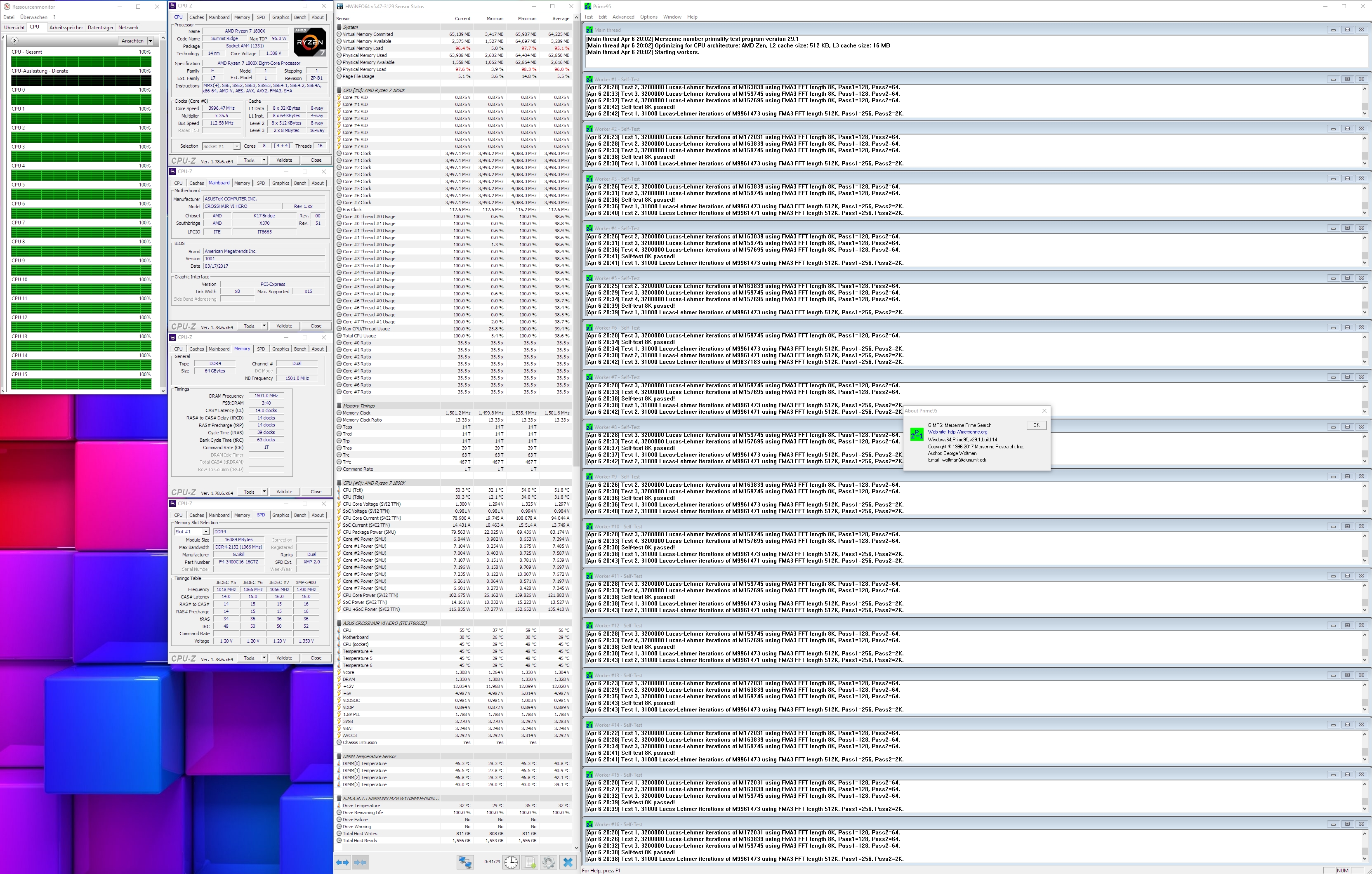Click top CPU-Z window title icon

173,6
